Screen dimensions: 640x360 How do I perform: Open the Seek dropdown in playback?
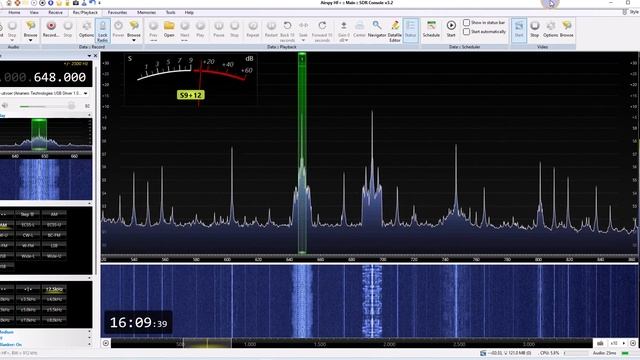point(303,31)
